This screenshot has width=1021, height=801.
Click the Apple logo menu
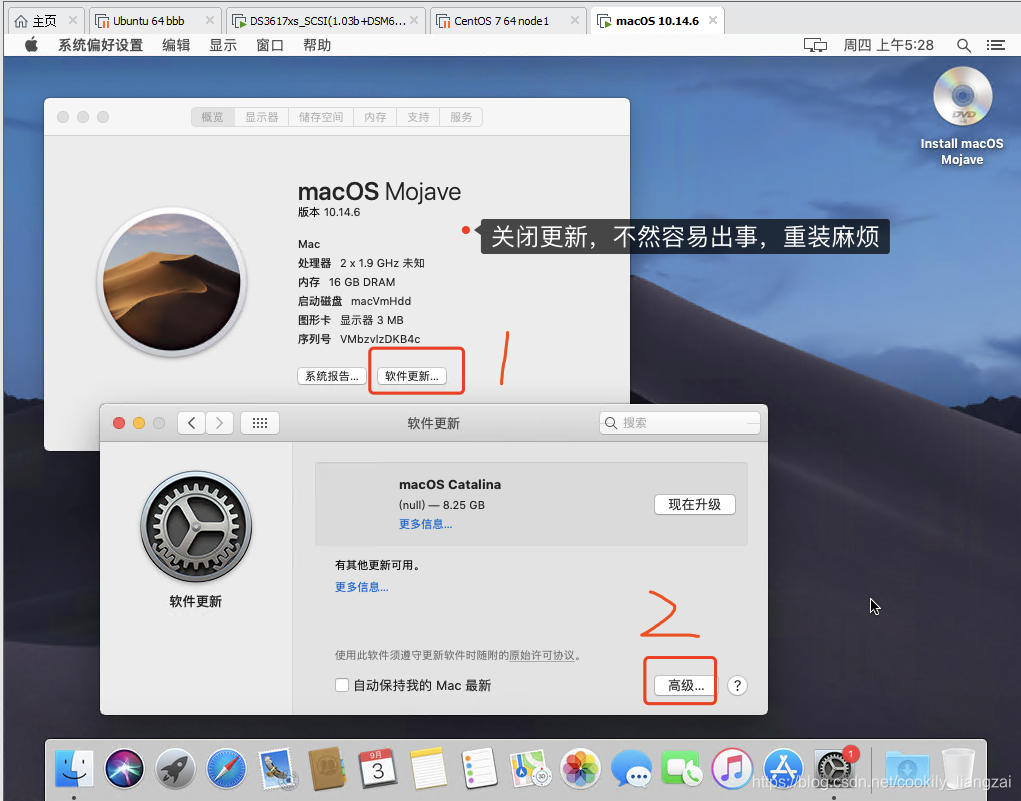pyautogui.click(x=31, y=45)
